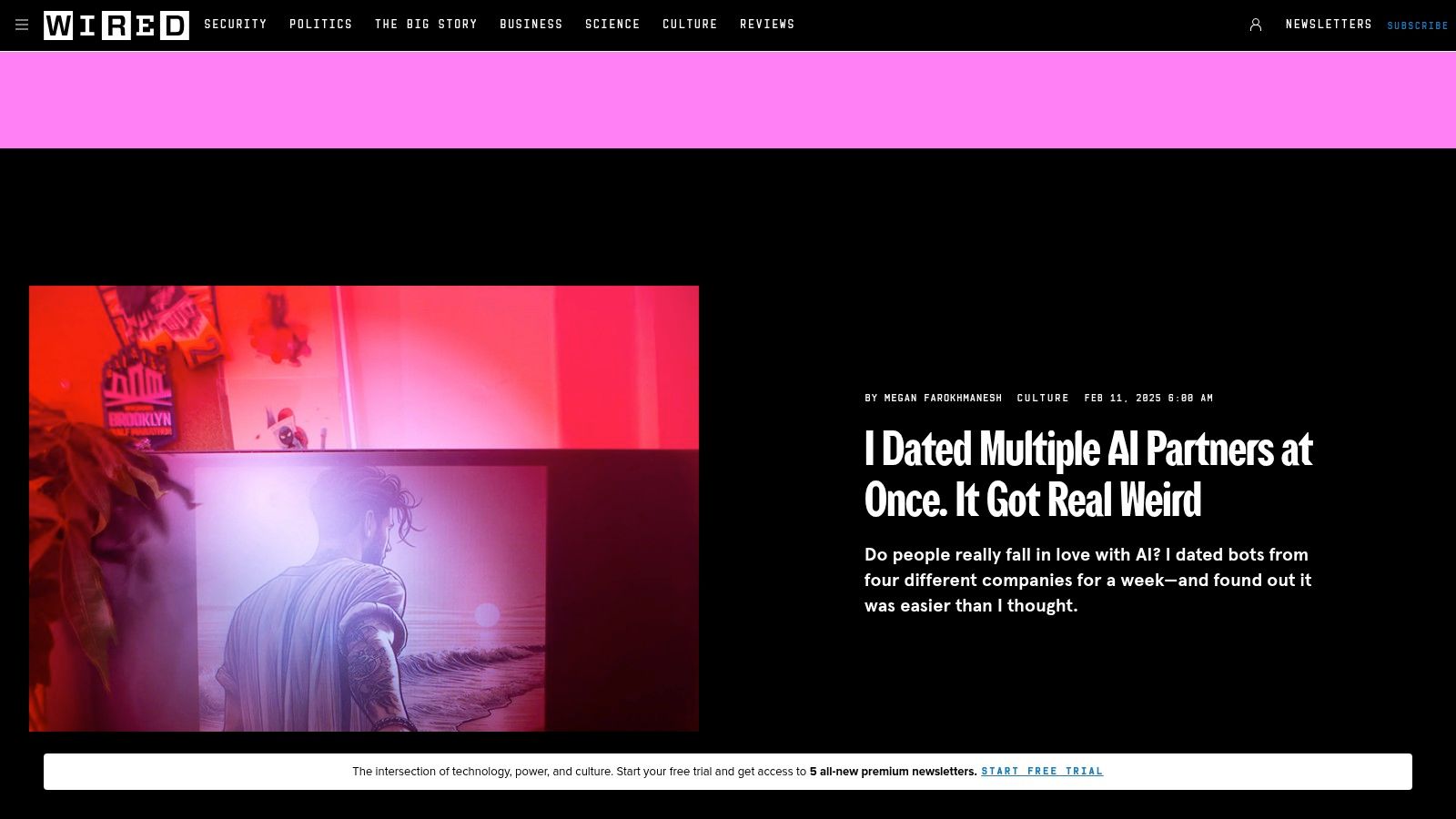Open the Science section
The image size is (1456, 819).
point(612,25)
